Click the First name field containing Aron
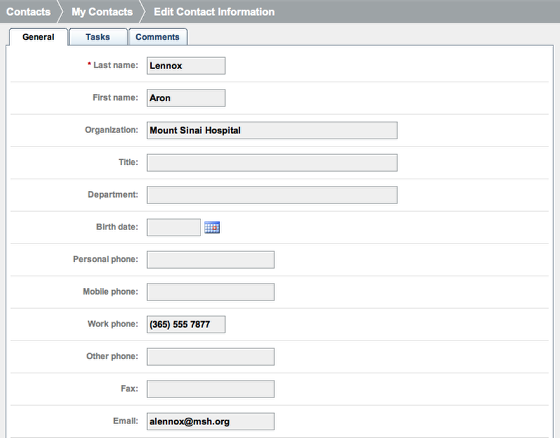The width and height of the screenshot is (560, 438). click(x=186, y=98)
